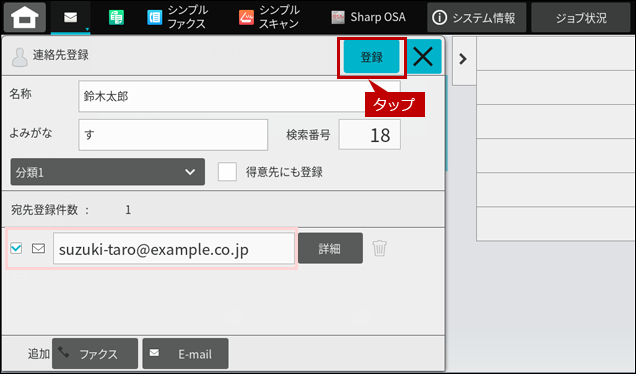Click the Sharp OSA icon
Screen dimensions: 636x374
[338, 17]
